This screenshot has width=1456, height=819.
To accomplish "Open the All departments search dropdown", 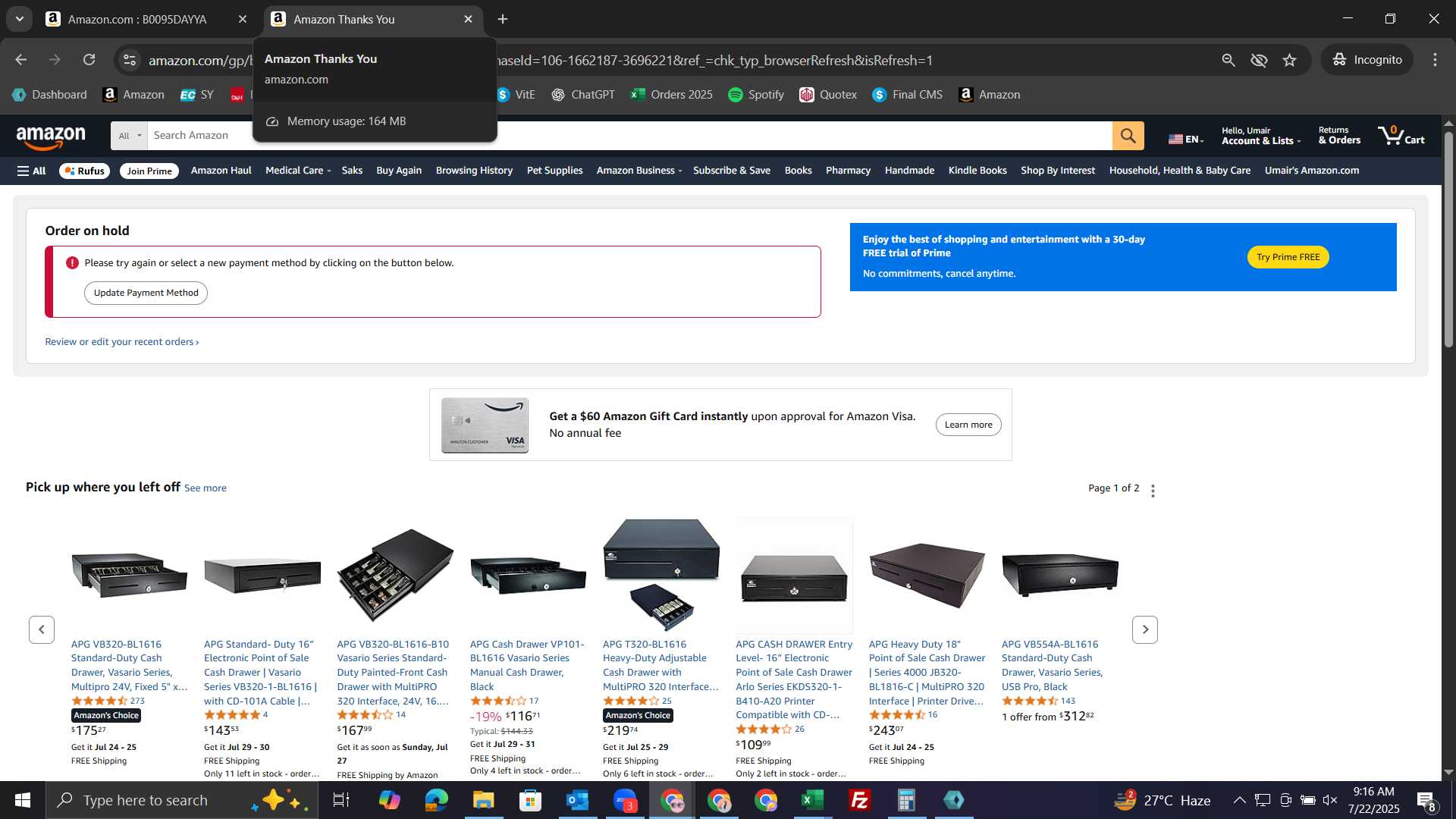I will (x=130, y=136).
